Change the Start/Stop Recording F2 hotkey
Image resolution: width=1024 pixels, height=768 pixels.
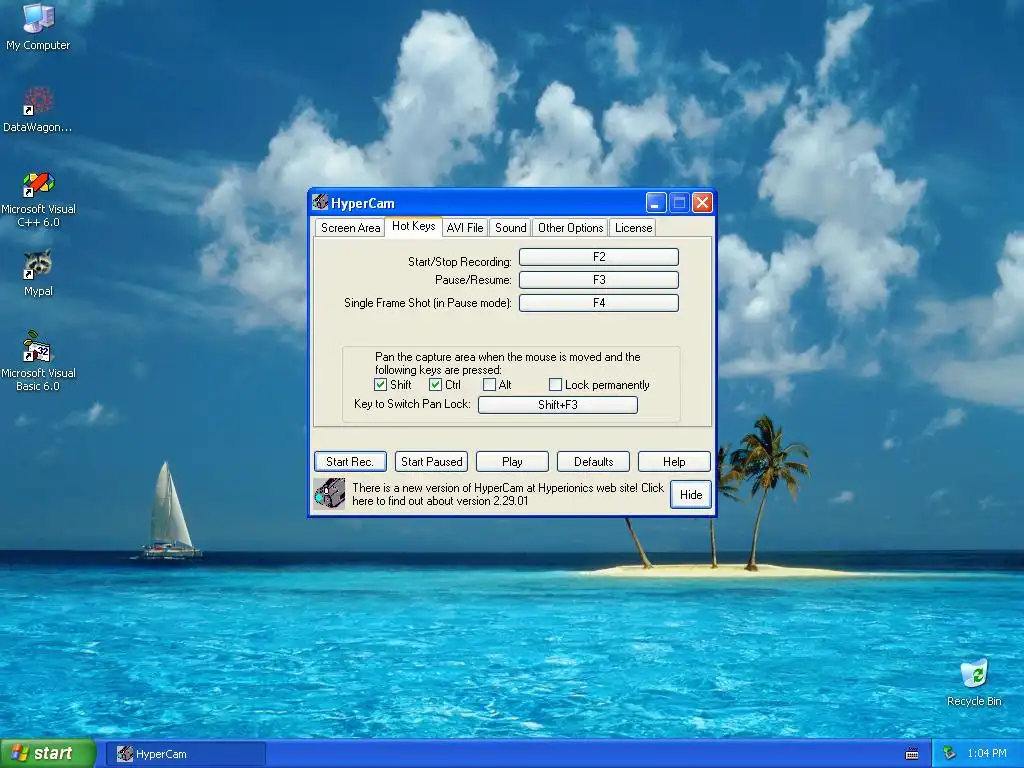[x=599, y=257]
